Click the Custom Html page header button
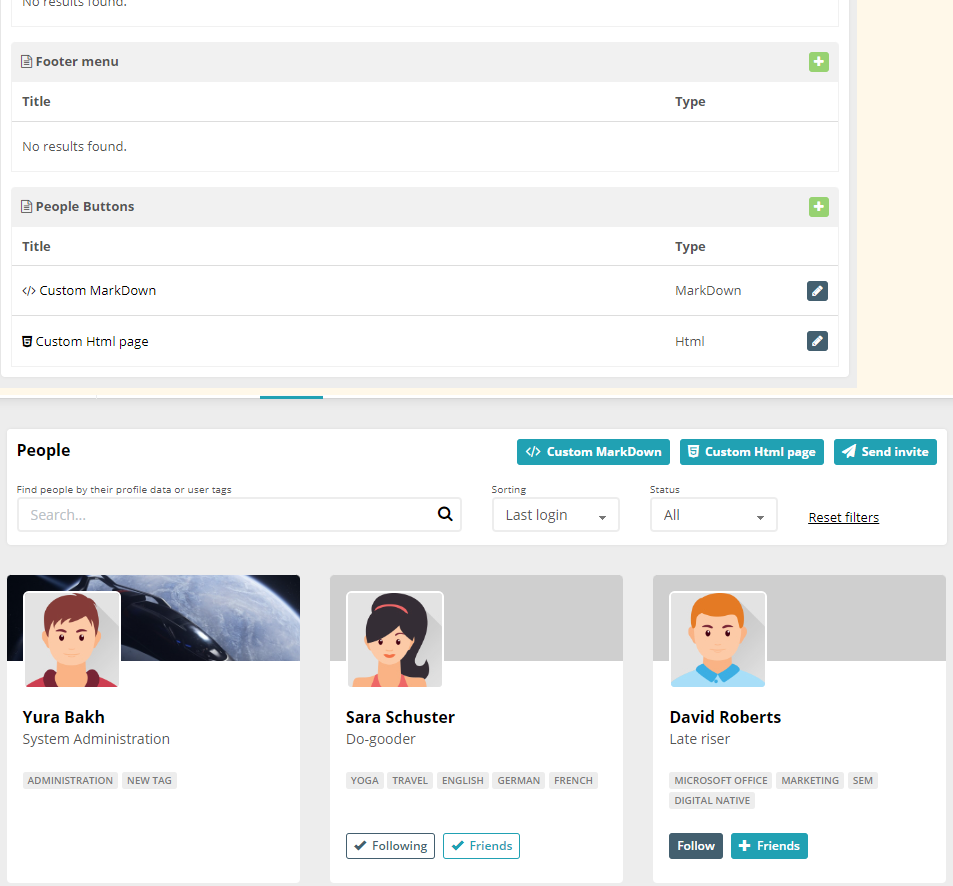953x886 pixels. [x=751, y=451]
